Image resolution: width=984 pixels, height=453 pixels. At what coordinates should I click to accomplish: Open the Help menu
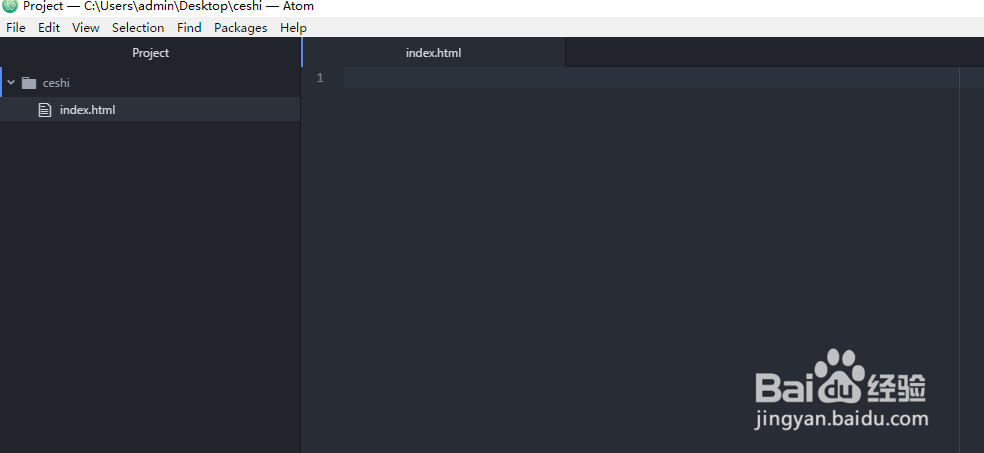coord(293,28)
